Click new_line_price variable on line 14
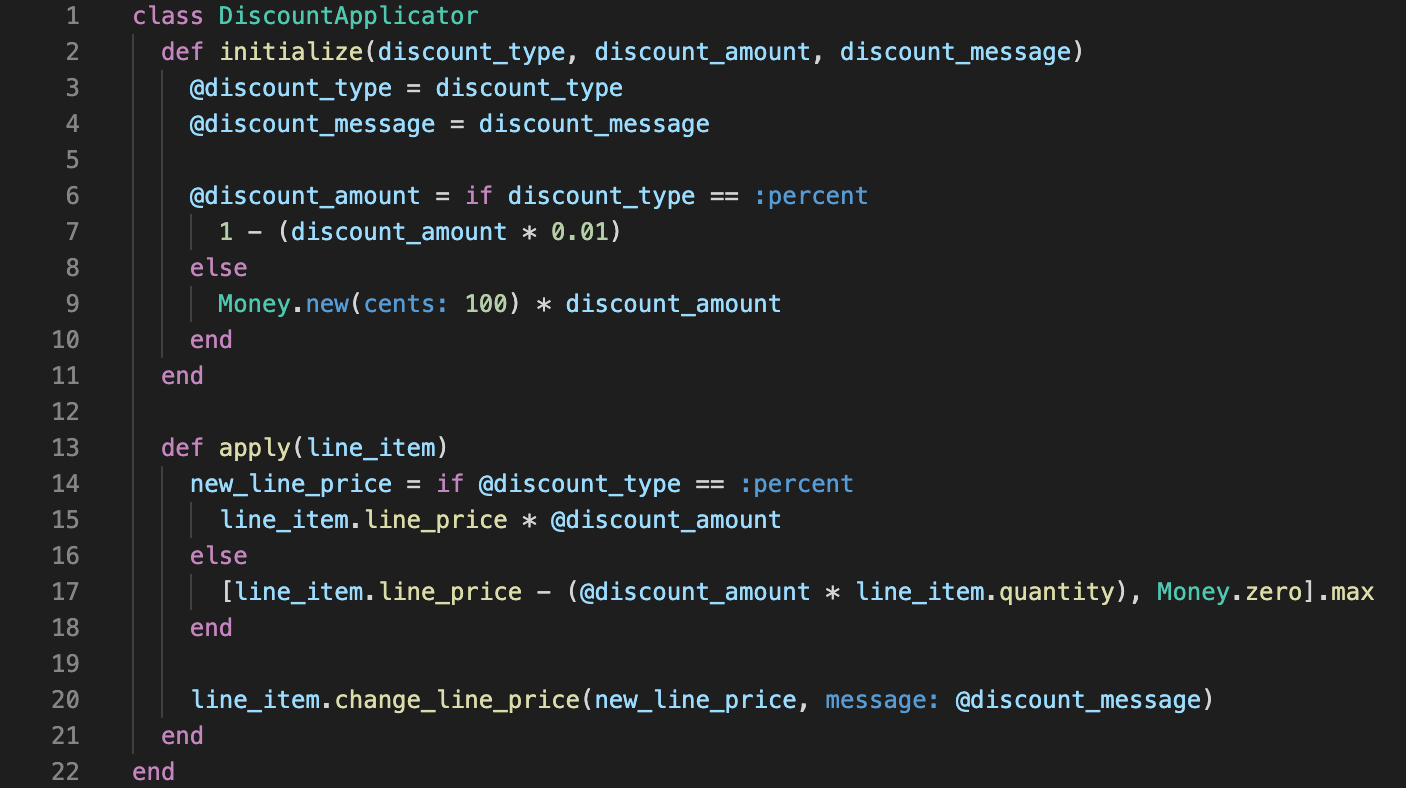 (291, 484)
